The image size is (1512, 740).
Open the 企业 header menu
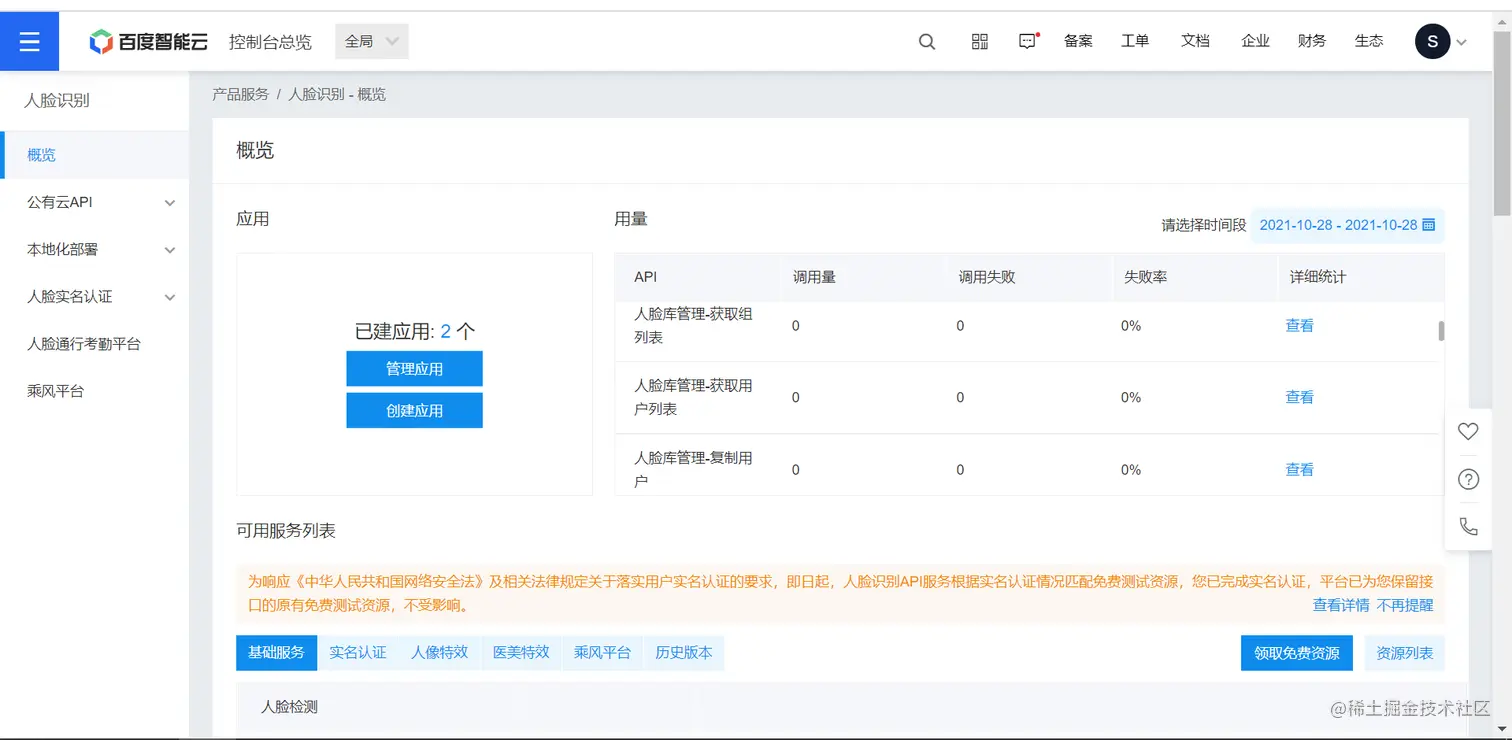[1255, 41]
